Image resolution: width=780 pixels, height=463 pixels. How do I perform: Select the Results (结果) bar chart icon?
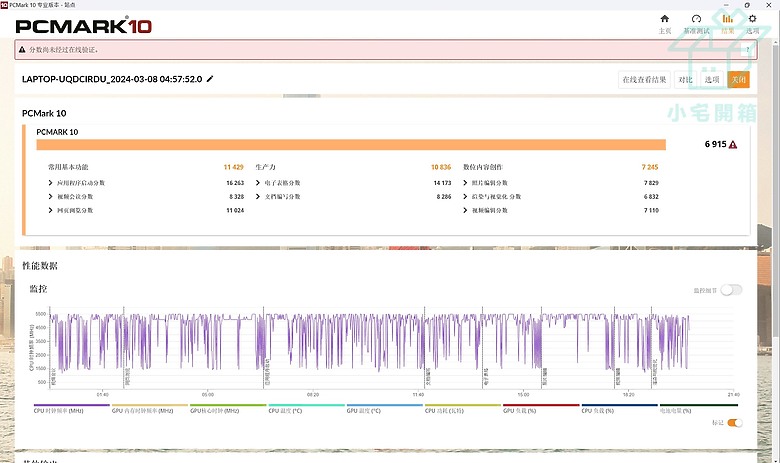[727, 22]
